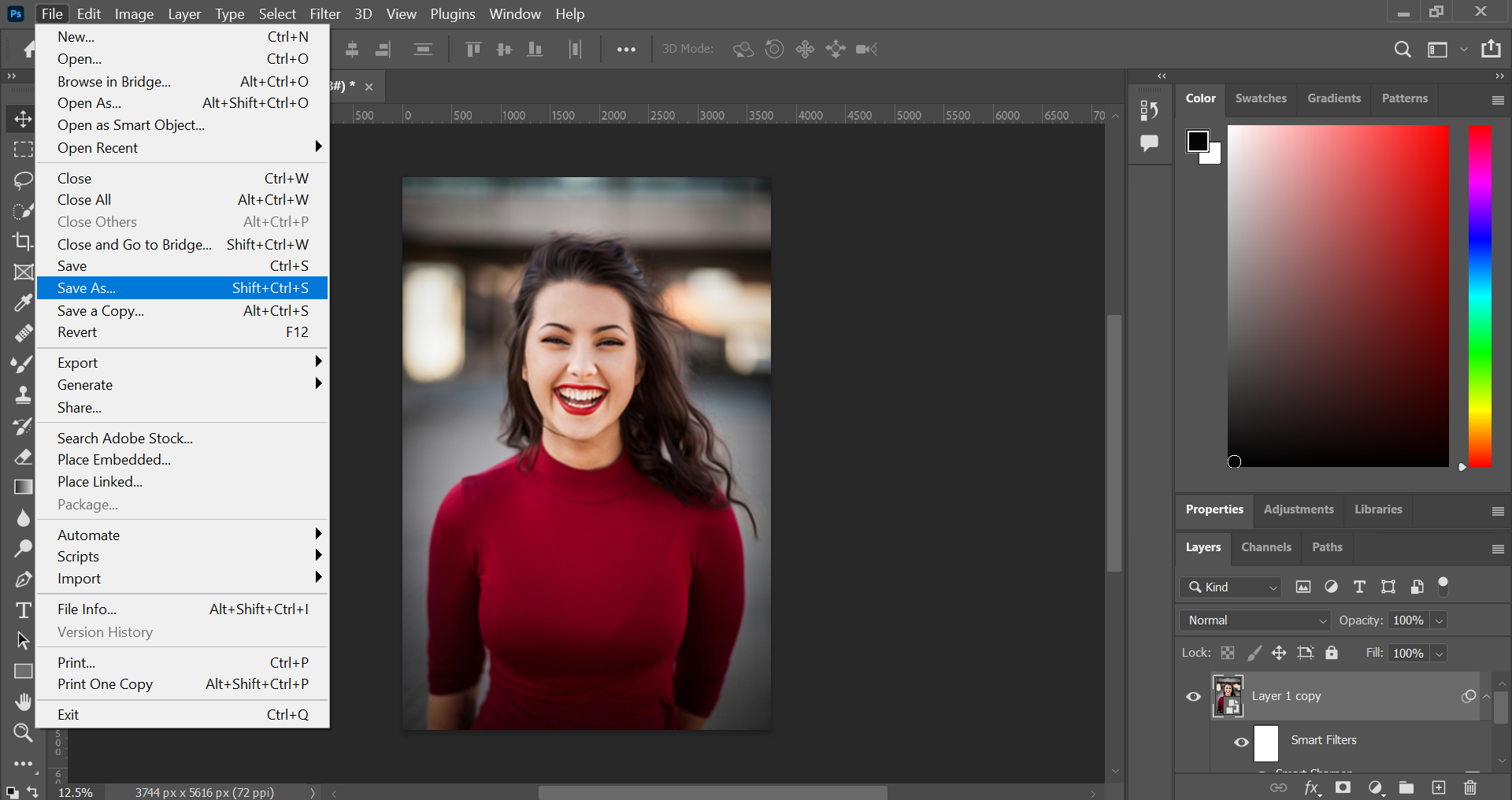
Task: Switch to the Libraries tab
Action: click(x=1378, y=509)
